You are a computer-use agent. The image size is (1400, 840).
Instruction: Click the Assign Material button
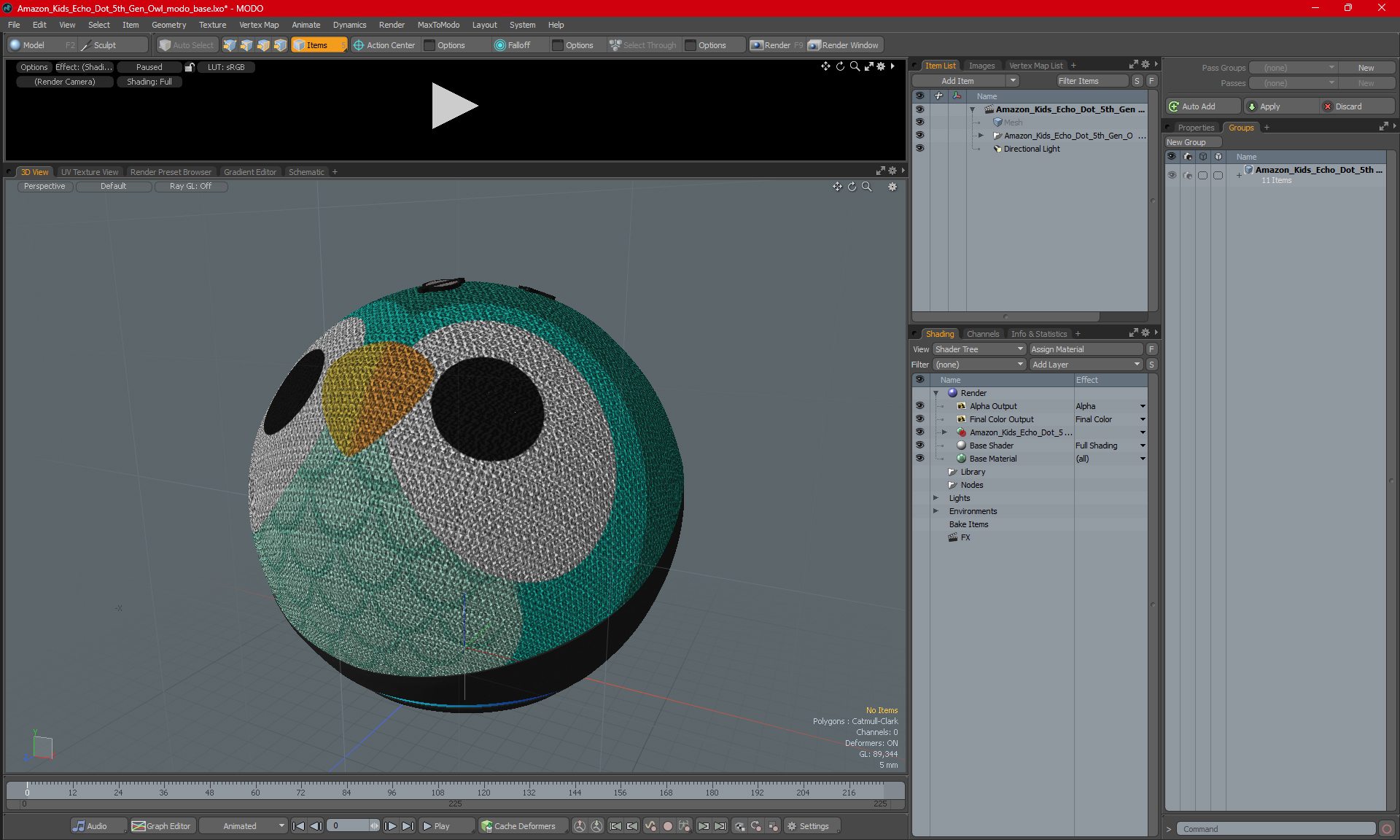tap(1085, 349)
